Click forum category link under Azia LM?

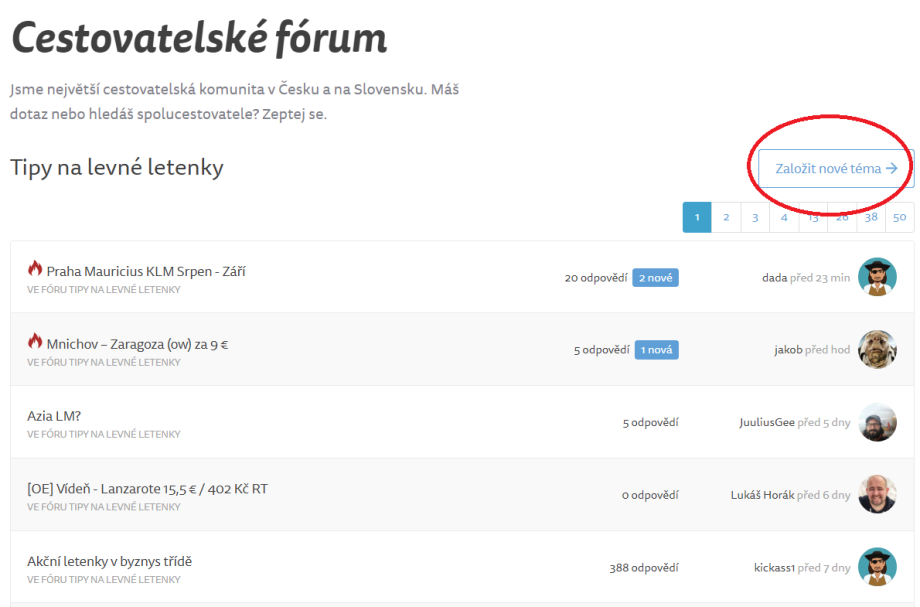click(103, 434)
